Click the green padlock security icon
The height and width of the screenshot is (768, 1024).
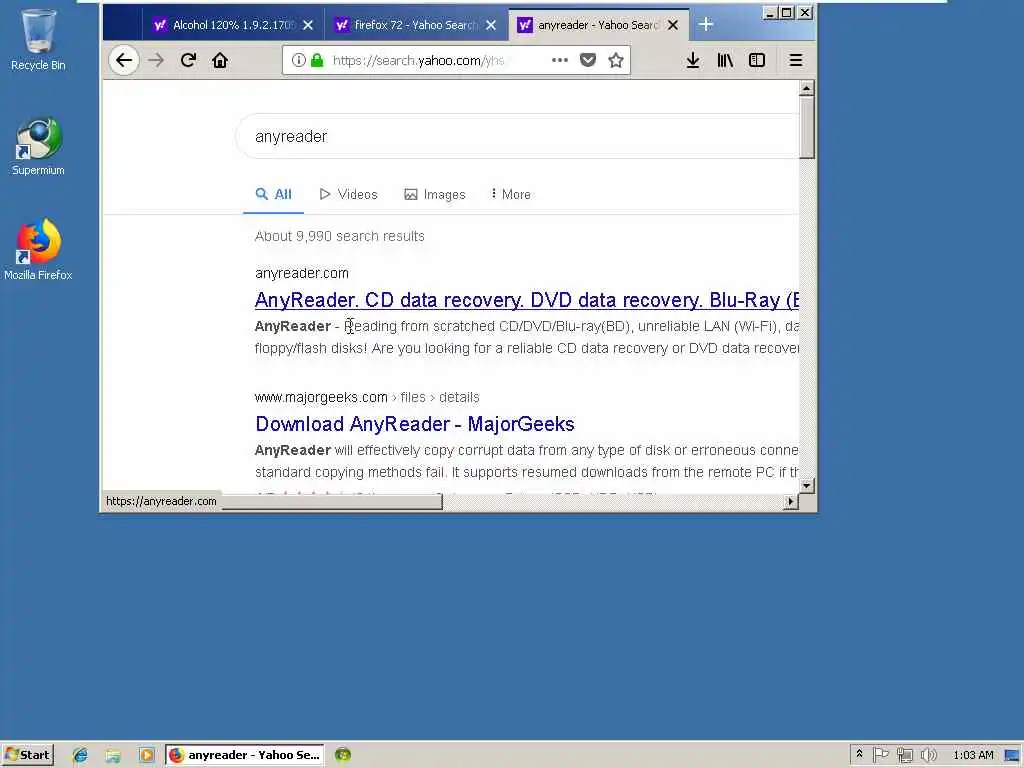pyautogui.click(x=317, y=61)
